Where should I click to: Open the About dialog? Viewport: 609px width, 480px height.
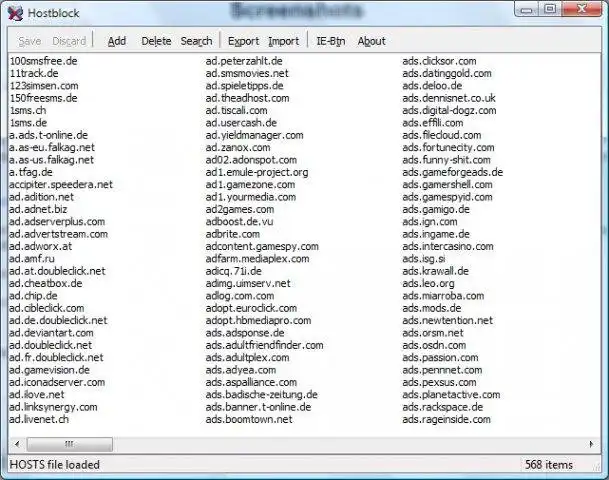372,41
